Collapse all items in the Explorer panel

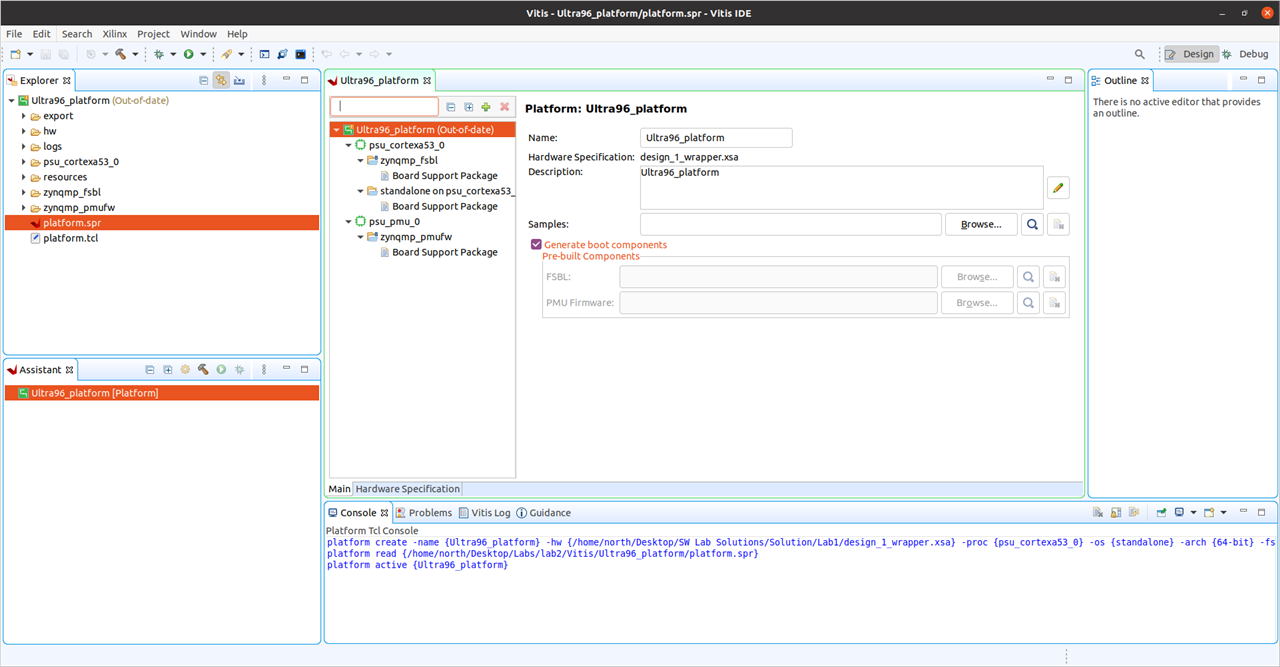tap(203, 81)
